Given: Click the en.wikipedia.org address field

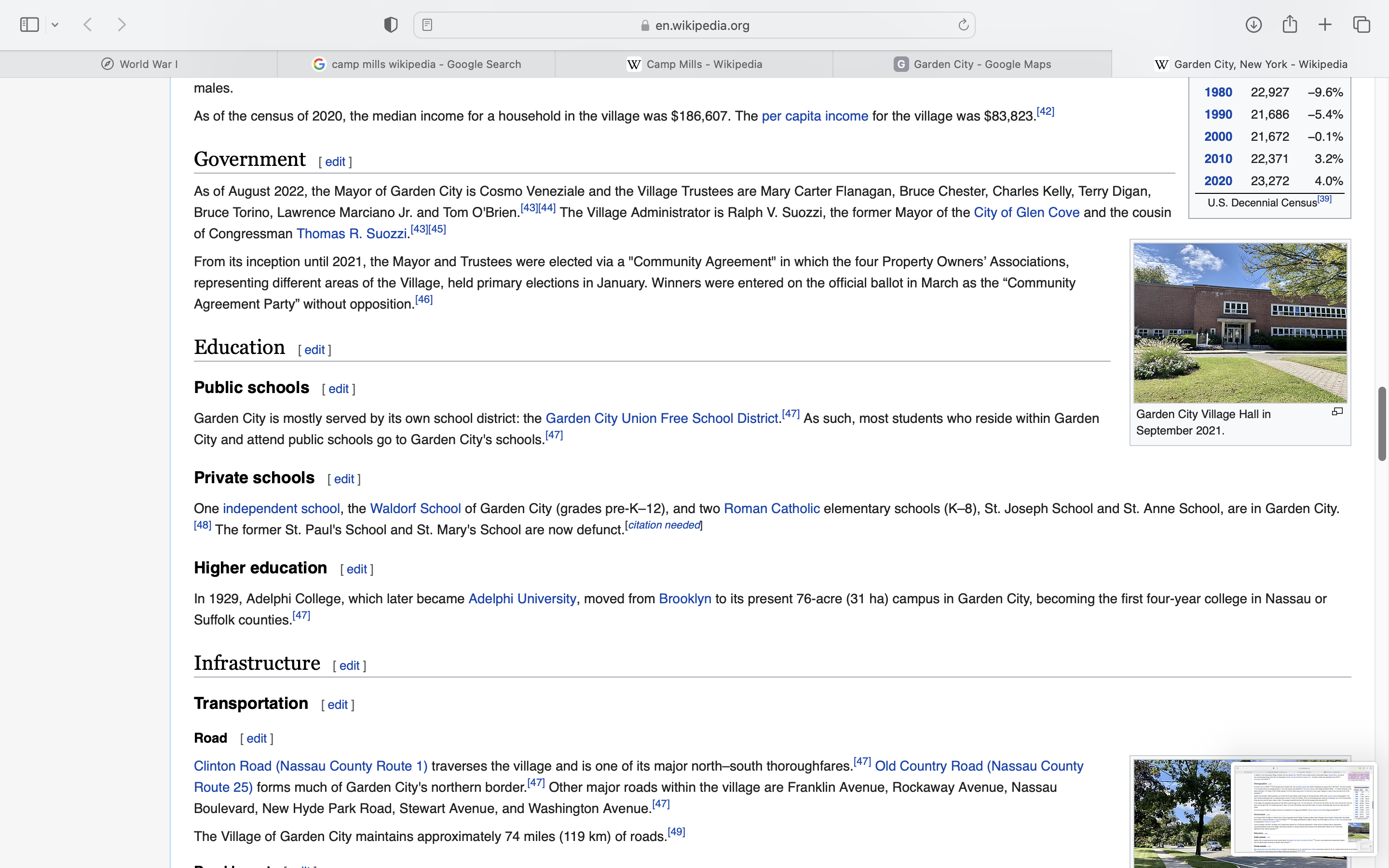Looking at the screenshot, I should pyautogui.click(x=701, y=25).
